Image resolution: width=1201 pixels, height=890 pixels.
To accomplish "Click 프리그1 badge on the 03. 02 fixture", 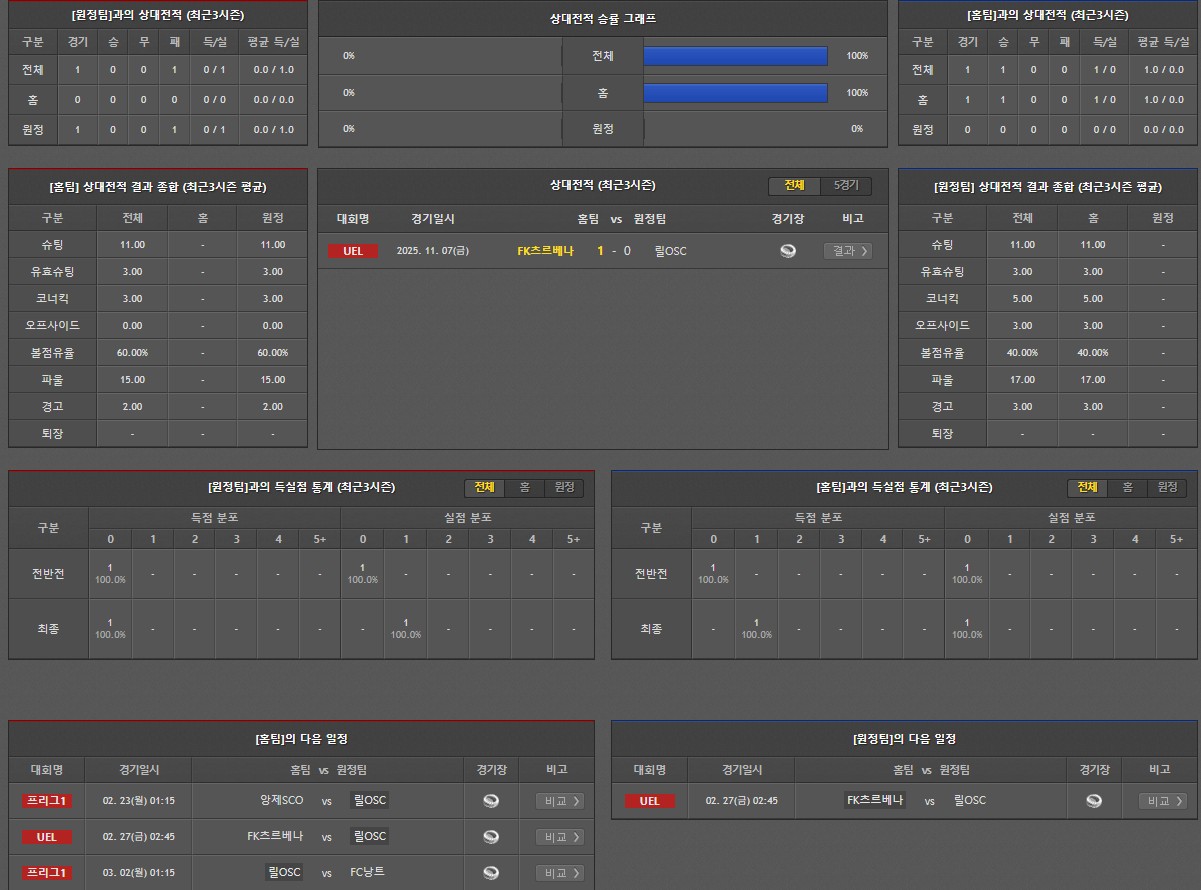I will [47, 873].
